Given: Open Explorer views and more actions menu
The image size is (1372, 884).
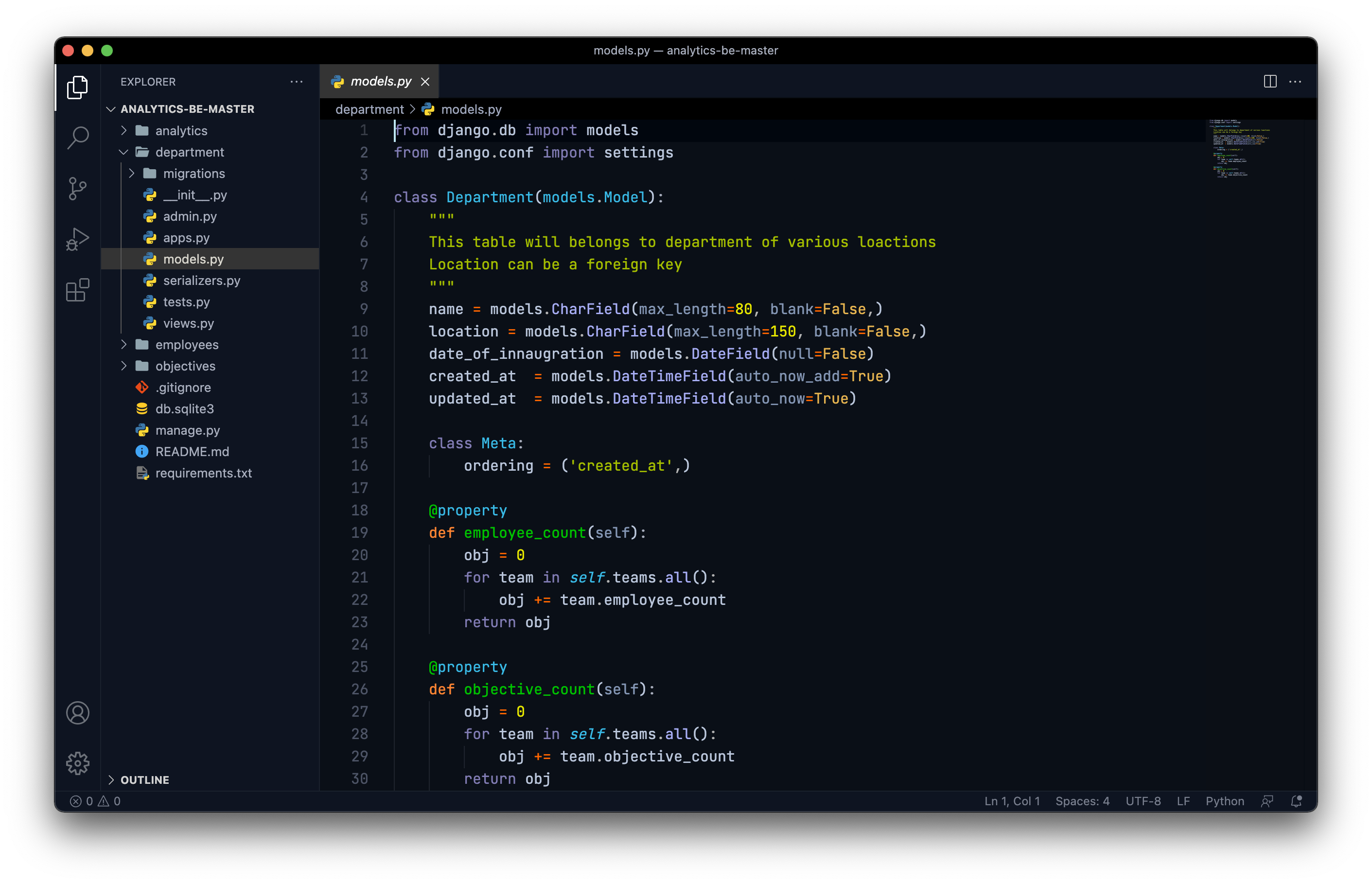Looking at the screenshot, I should point(296,82).
